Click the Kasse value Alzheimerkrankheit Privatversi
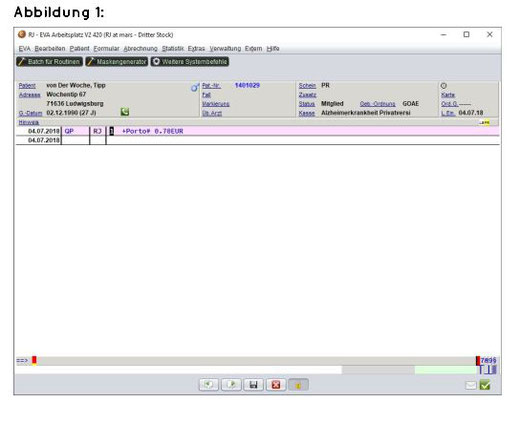The image size is (520, 424). [x=366, y=113]
